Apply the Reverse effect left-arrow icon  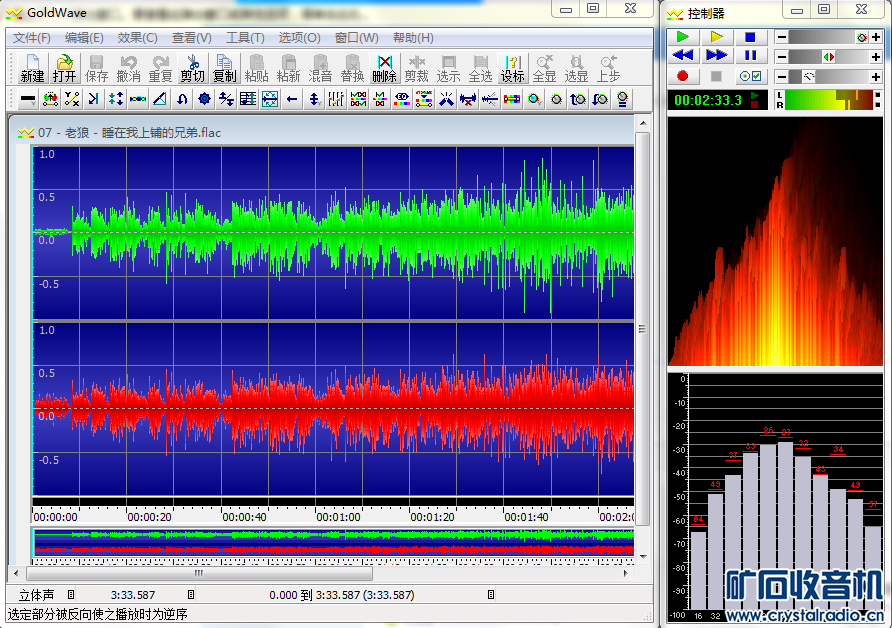[292, 98]
